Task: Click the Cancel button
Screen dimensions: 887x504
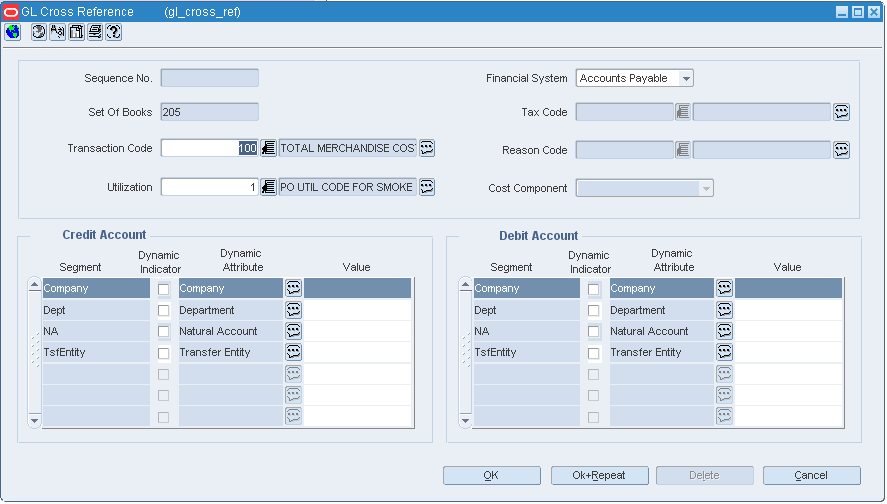Action: pos(811,475)
